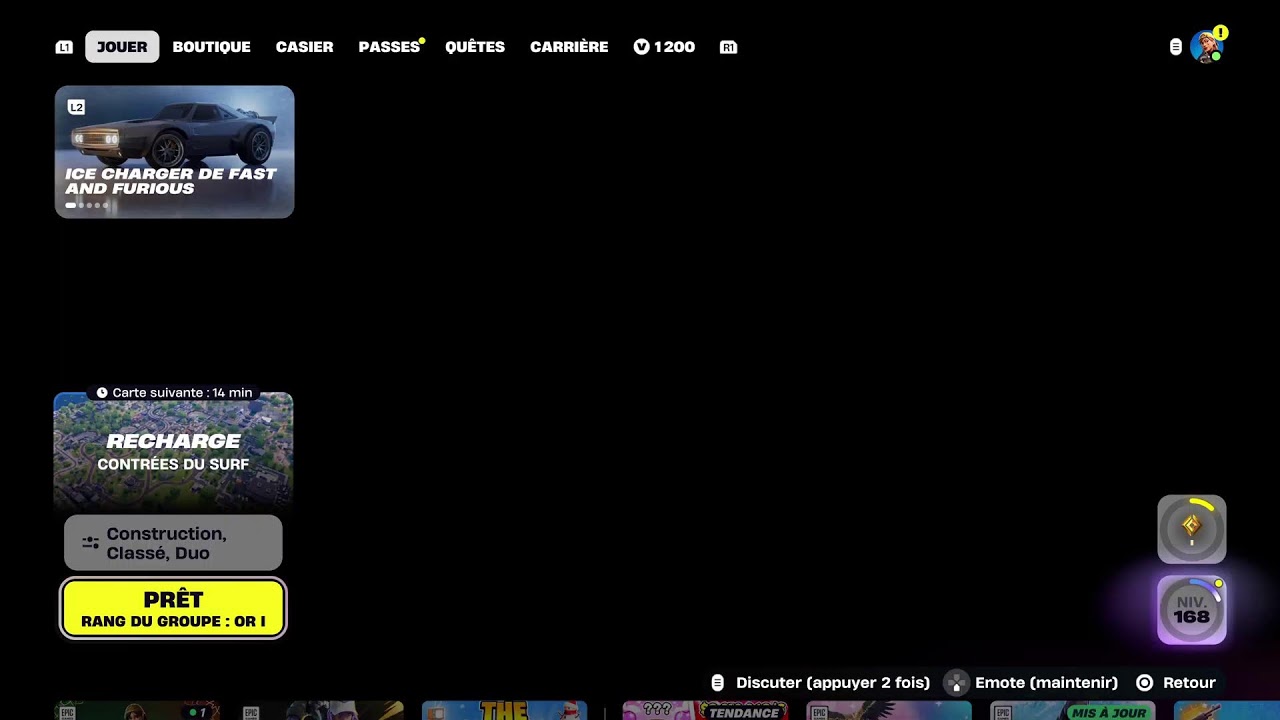Click the Retour button
Viewport: 1280px width, 720px height.
[x=1176, y=683]
